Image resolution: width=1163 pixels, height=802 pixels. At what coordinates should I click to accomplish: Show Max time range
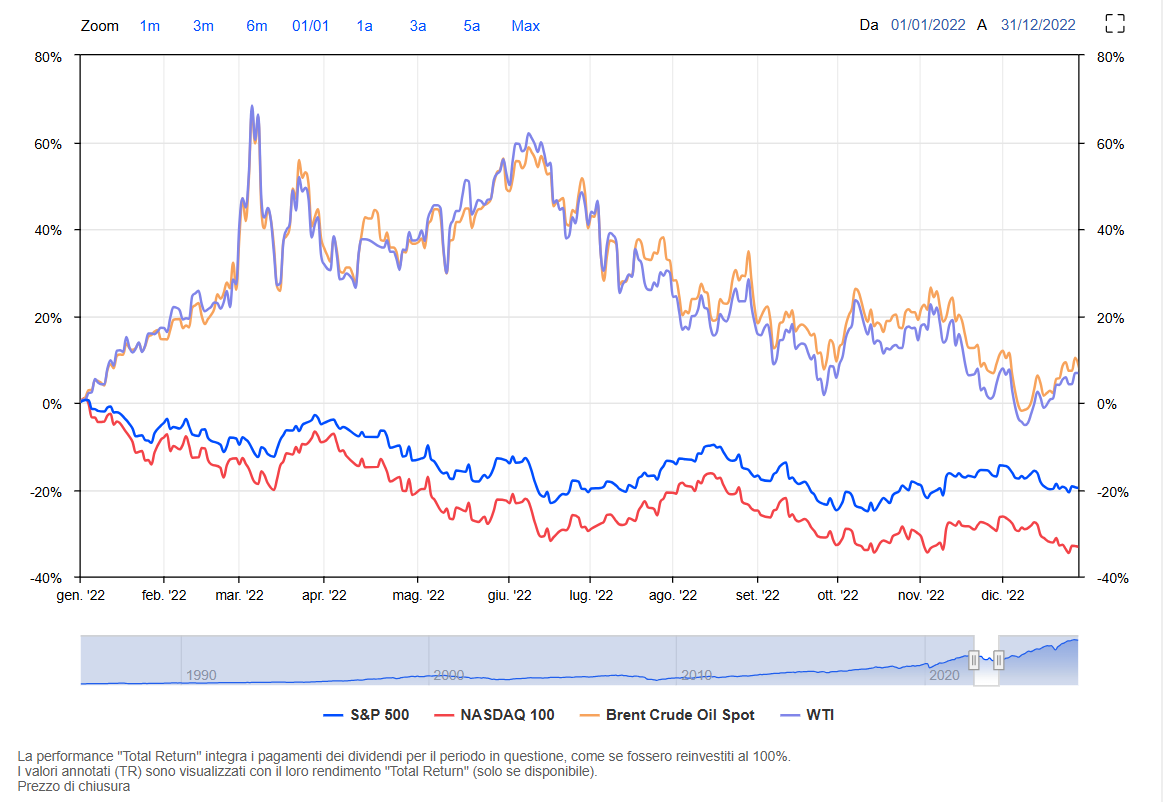[525, 26]
